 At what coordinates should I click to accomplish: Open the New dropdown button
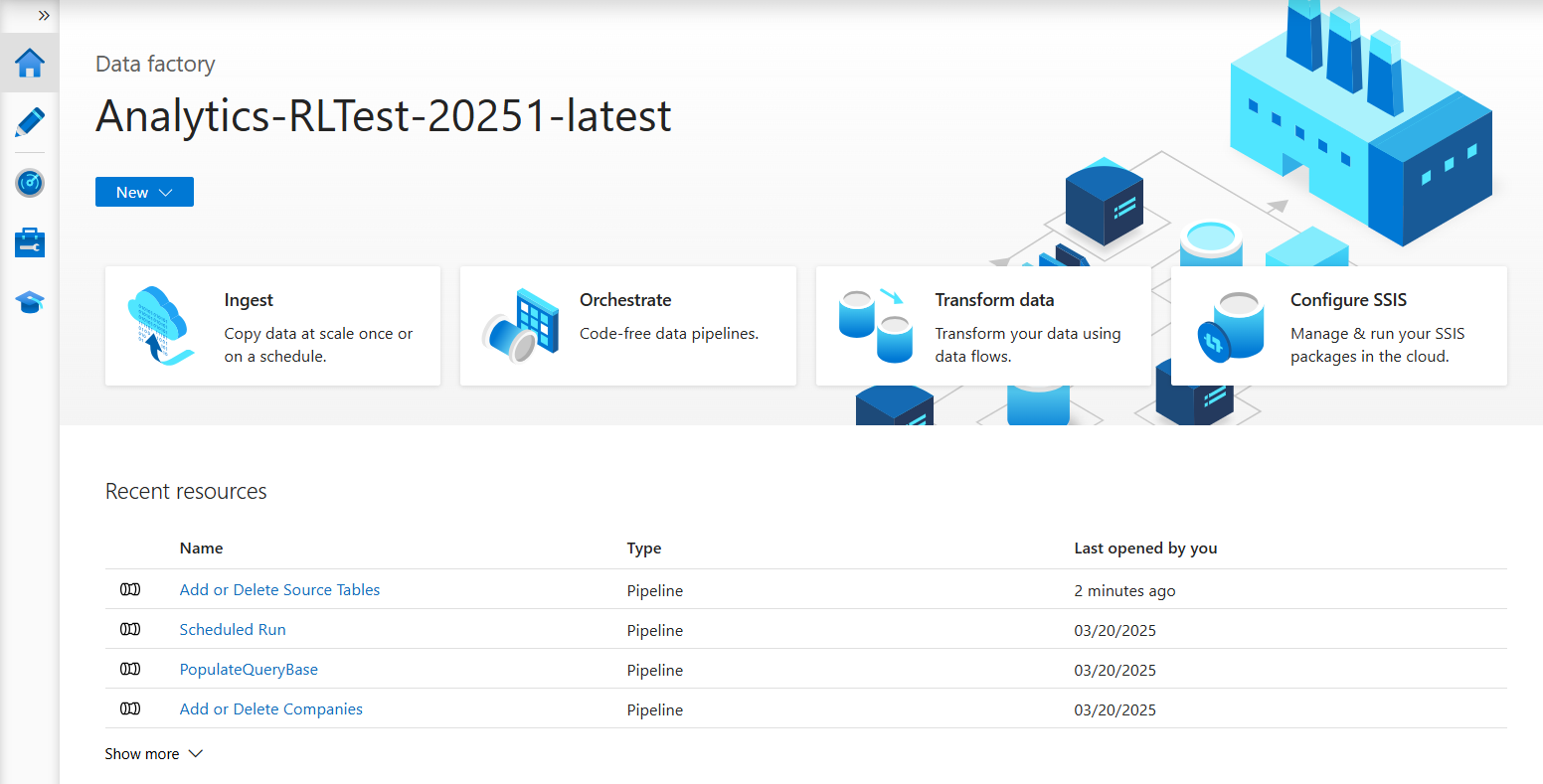click(144, 192)
